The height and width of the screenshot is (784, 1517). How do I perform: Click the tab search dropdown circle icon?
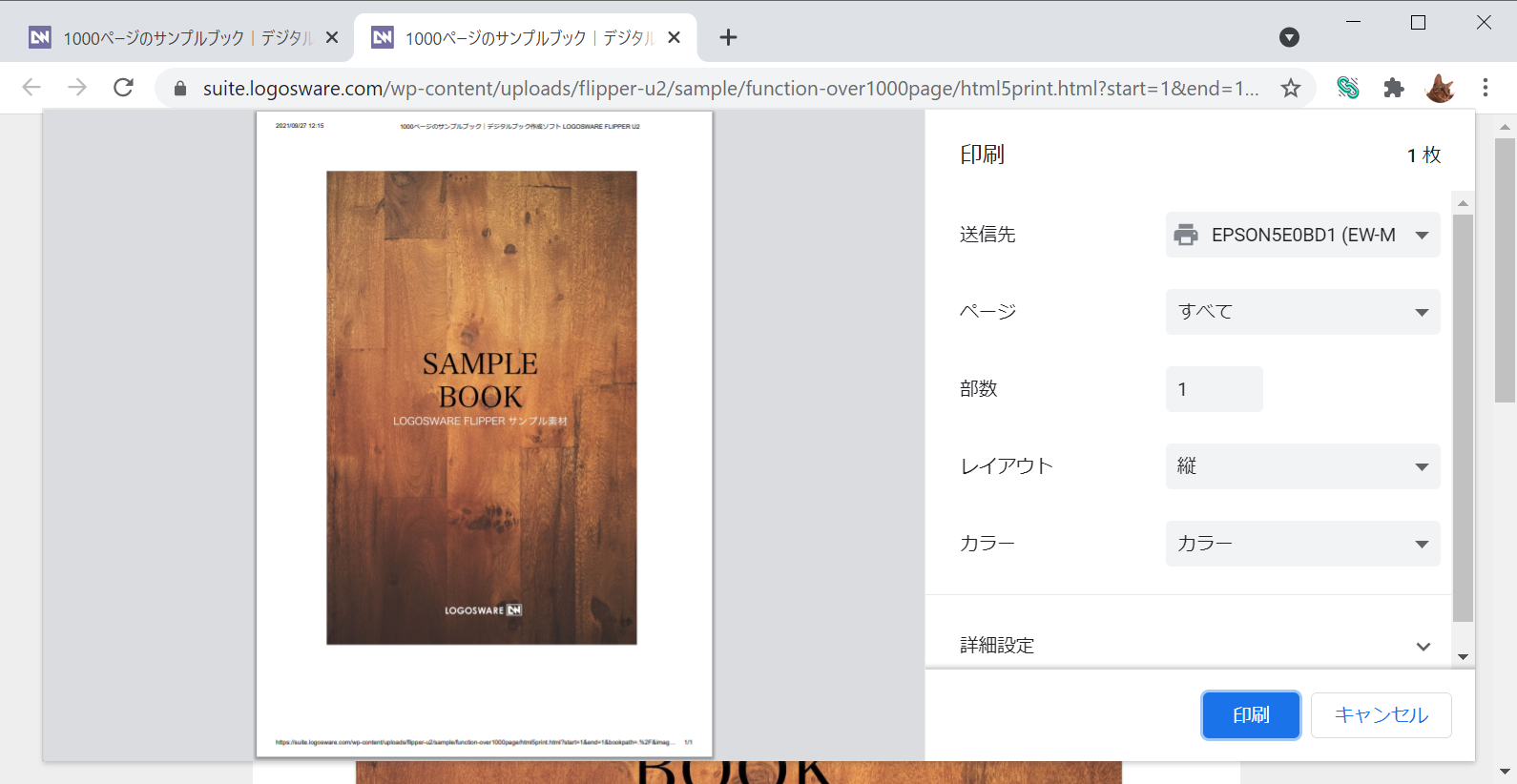[1289, 37]
